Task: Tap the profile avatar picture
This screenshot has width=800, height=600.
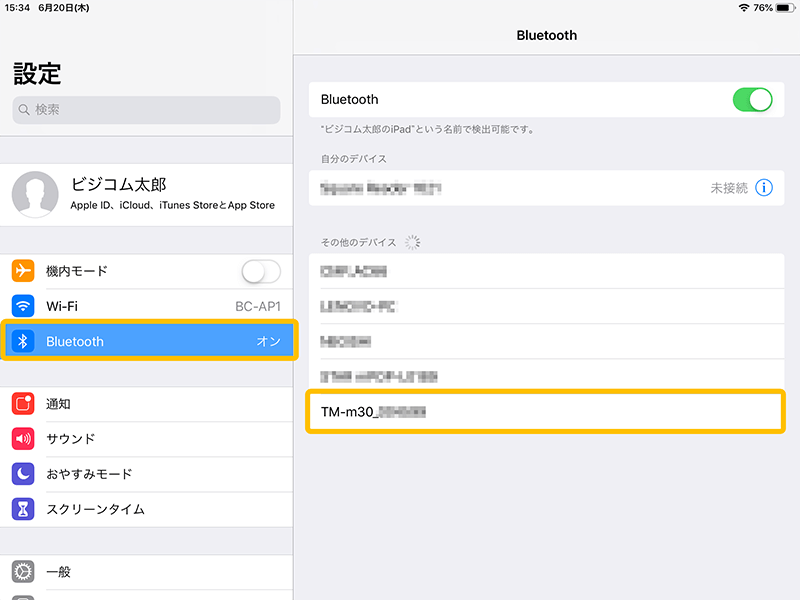Action: [x=35, y=194]
